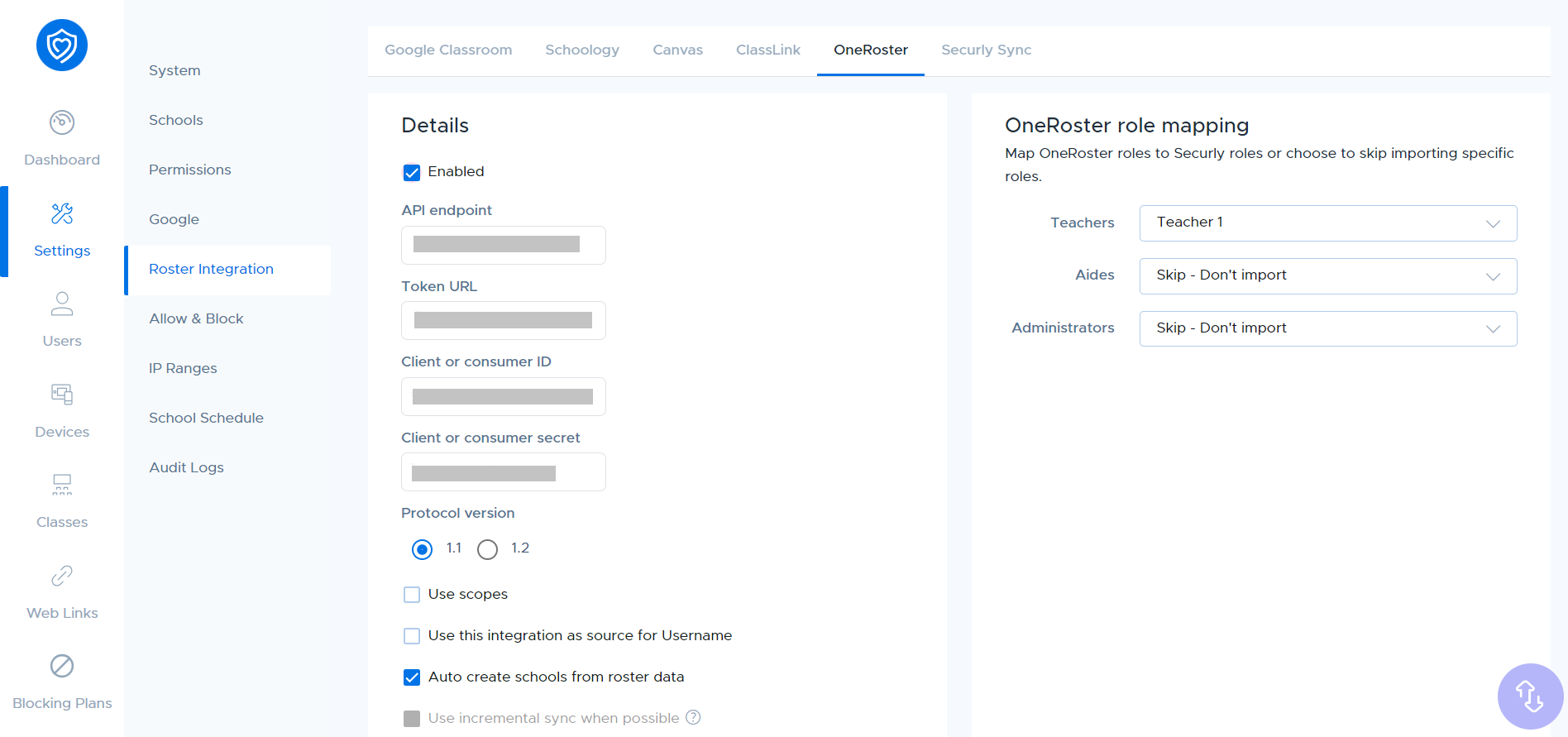Open the Aides role dropdown
This screenshot has width=1568, height=737.
(x=1328, y=276)
